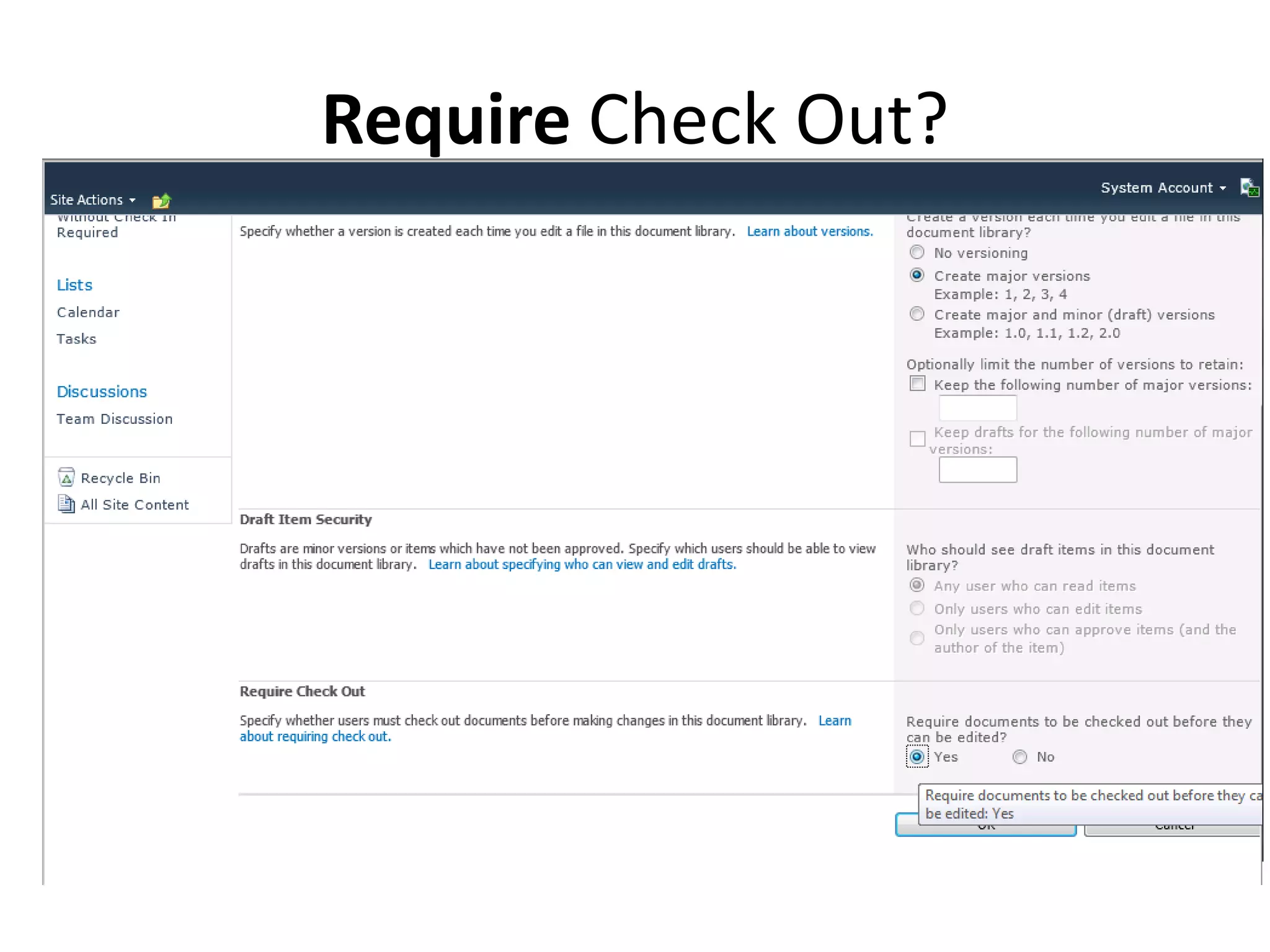Viewport: 1270px width, 952px height.
Task: Choose Create major and minor (draft) versions
Action: tap(917, 314)
